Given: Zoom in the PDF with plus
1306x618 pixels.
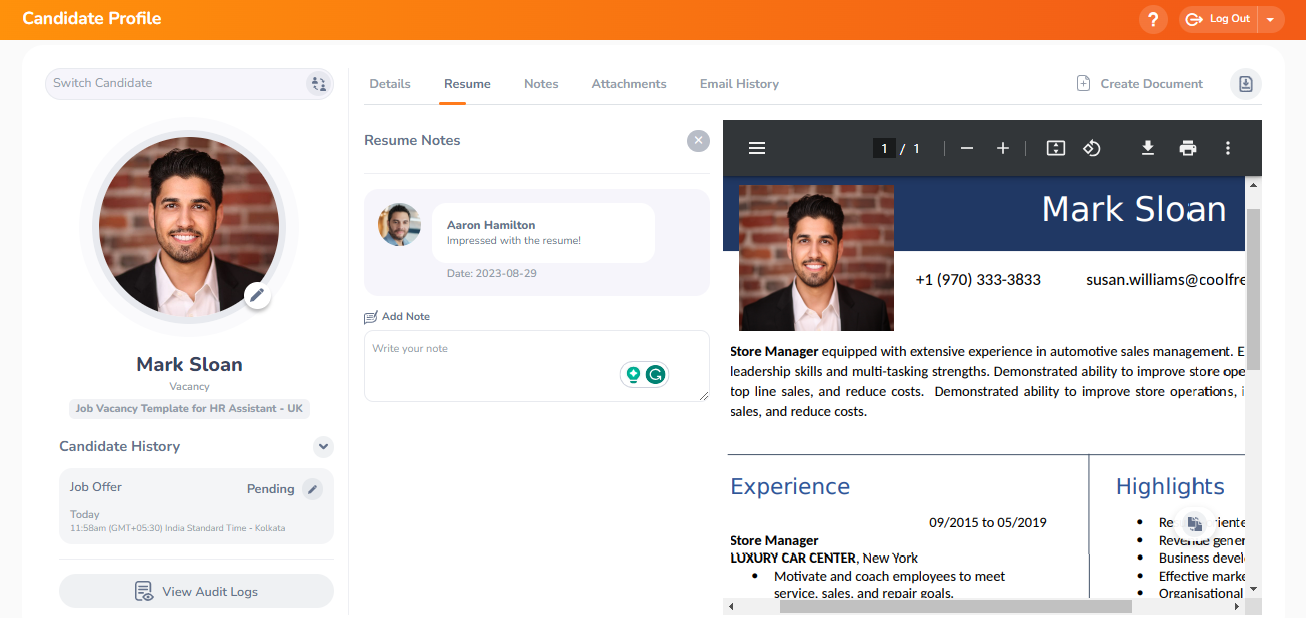Looking at the screenshot, I should [x=1003, y=148].
